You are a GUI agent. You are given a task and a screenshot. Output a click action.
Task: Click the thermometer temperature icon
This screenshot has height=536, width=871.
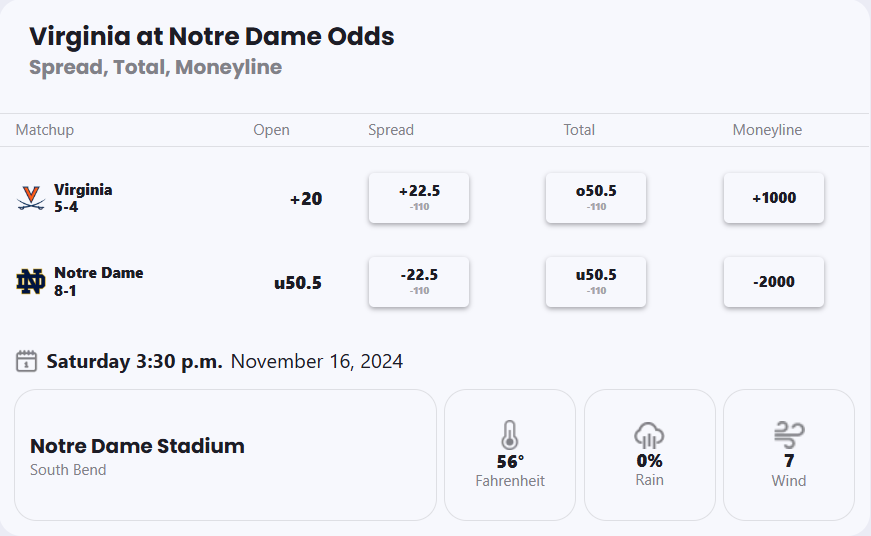(x=510, y=435)
